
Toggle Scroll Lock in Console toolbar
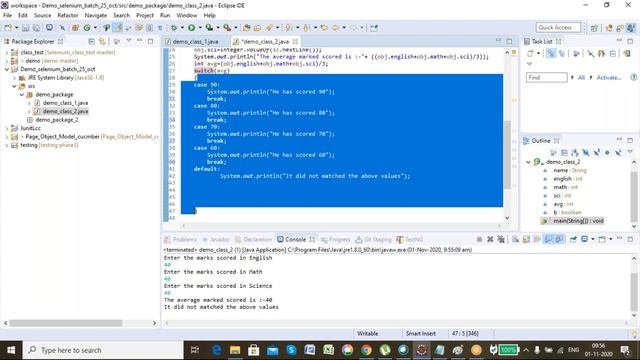(526, 239)
